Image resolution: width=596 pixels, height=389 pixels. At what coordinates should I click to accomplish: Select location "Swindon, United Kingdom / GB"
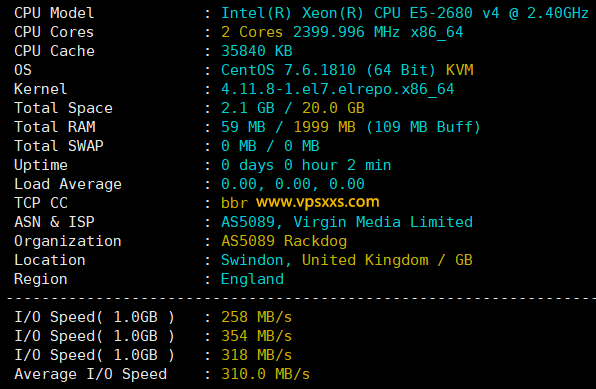coord(347,260)
